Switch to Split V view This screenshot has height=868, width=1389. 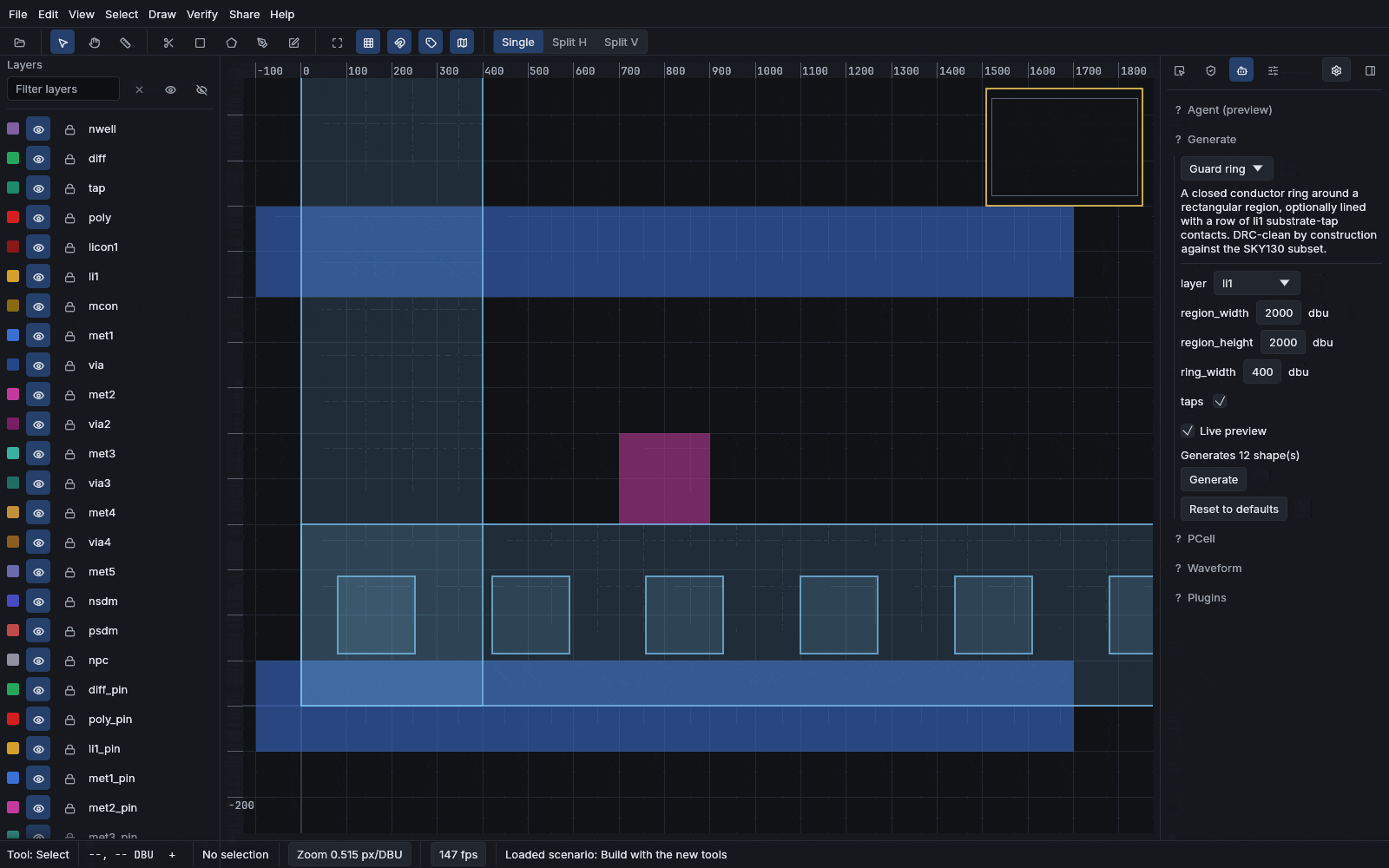pyautogui.click(x=622, y=43)
